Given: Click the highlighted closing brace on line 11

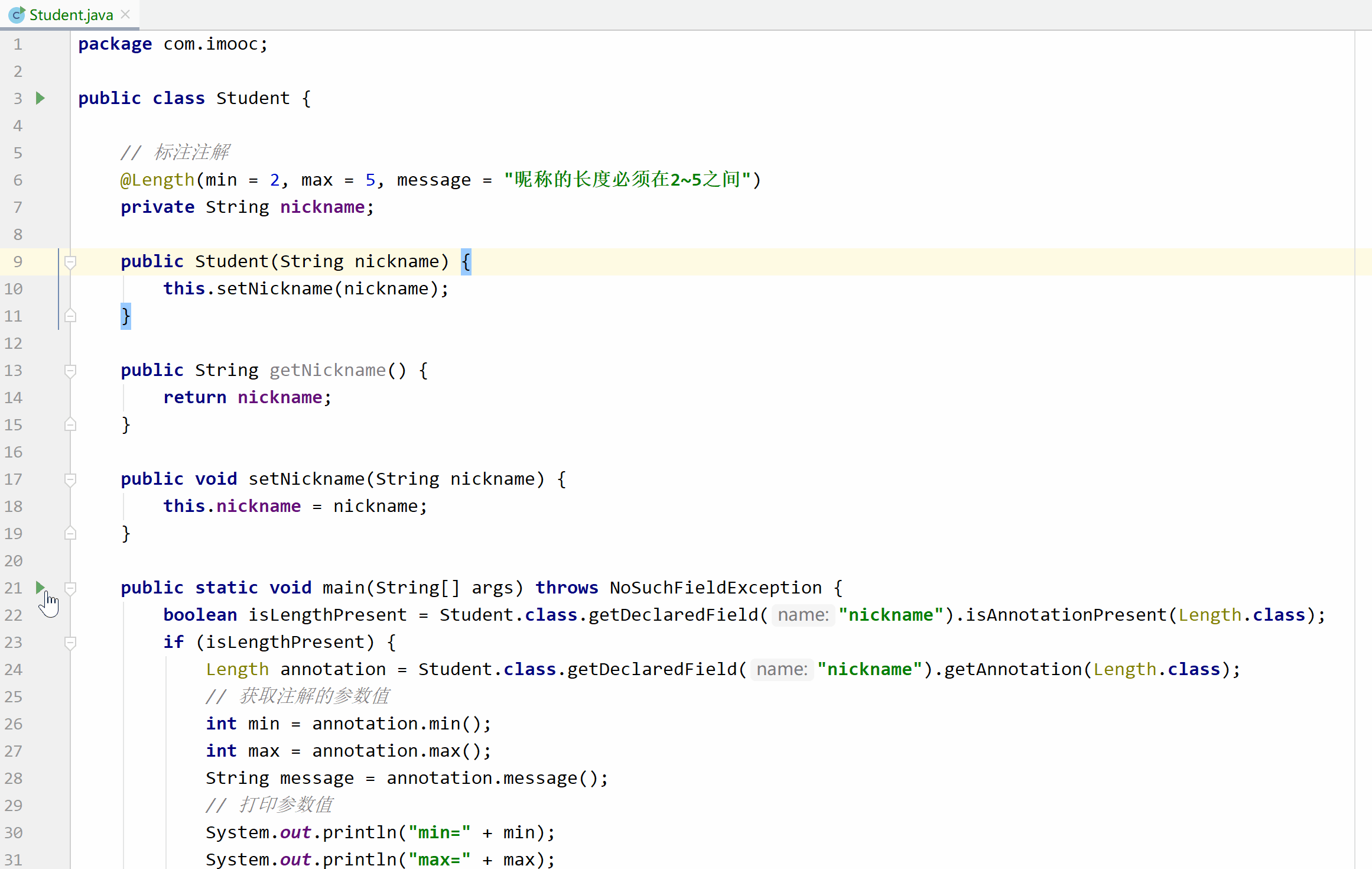Looking at the screenshot, I should [125, 316].
